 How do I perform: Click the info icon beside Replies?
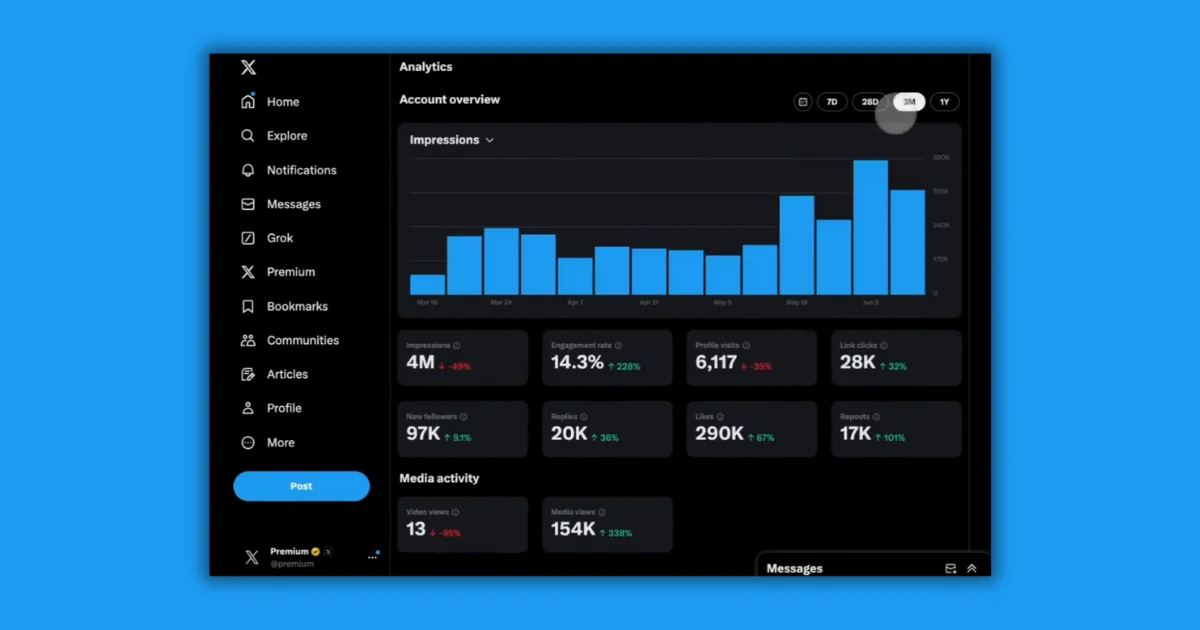tap(584, 417)
